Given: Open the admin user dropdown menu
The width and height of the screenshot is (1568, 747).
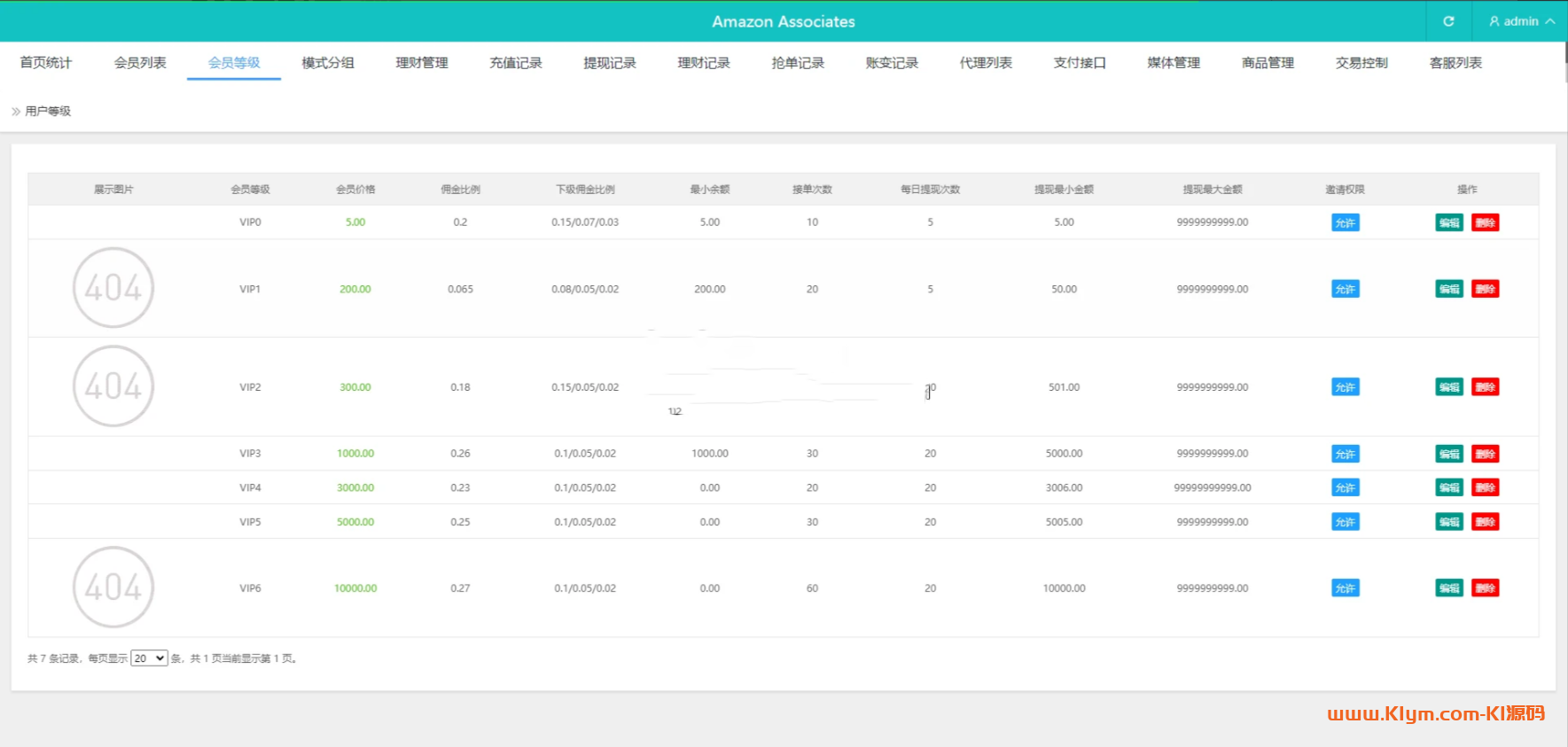Looking at the screenshot, I should pyautogui.click(x=1521, y=21).
